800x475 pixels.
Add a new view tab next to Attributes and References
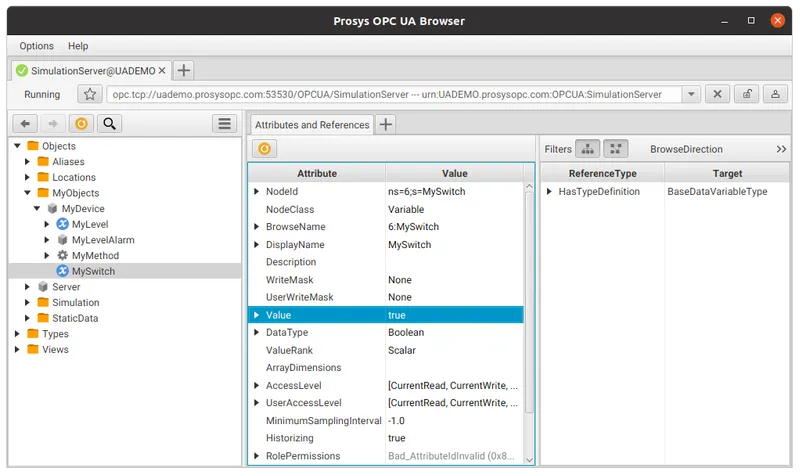(386, 124)
